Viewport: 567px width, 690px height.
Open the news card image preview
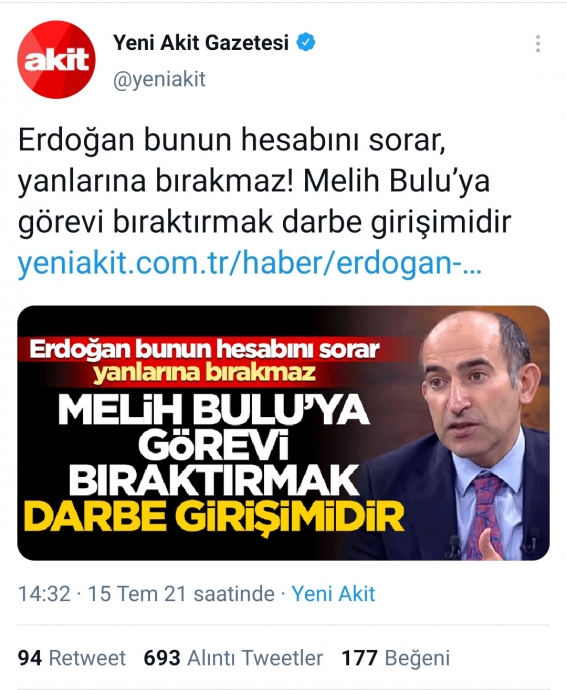pyautogui.click(x=284, y=433)
